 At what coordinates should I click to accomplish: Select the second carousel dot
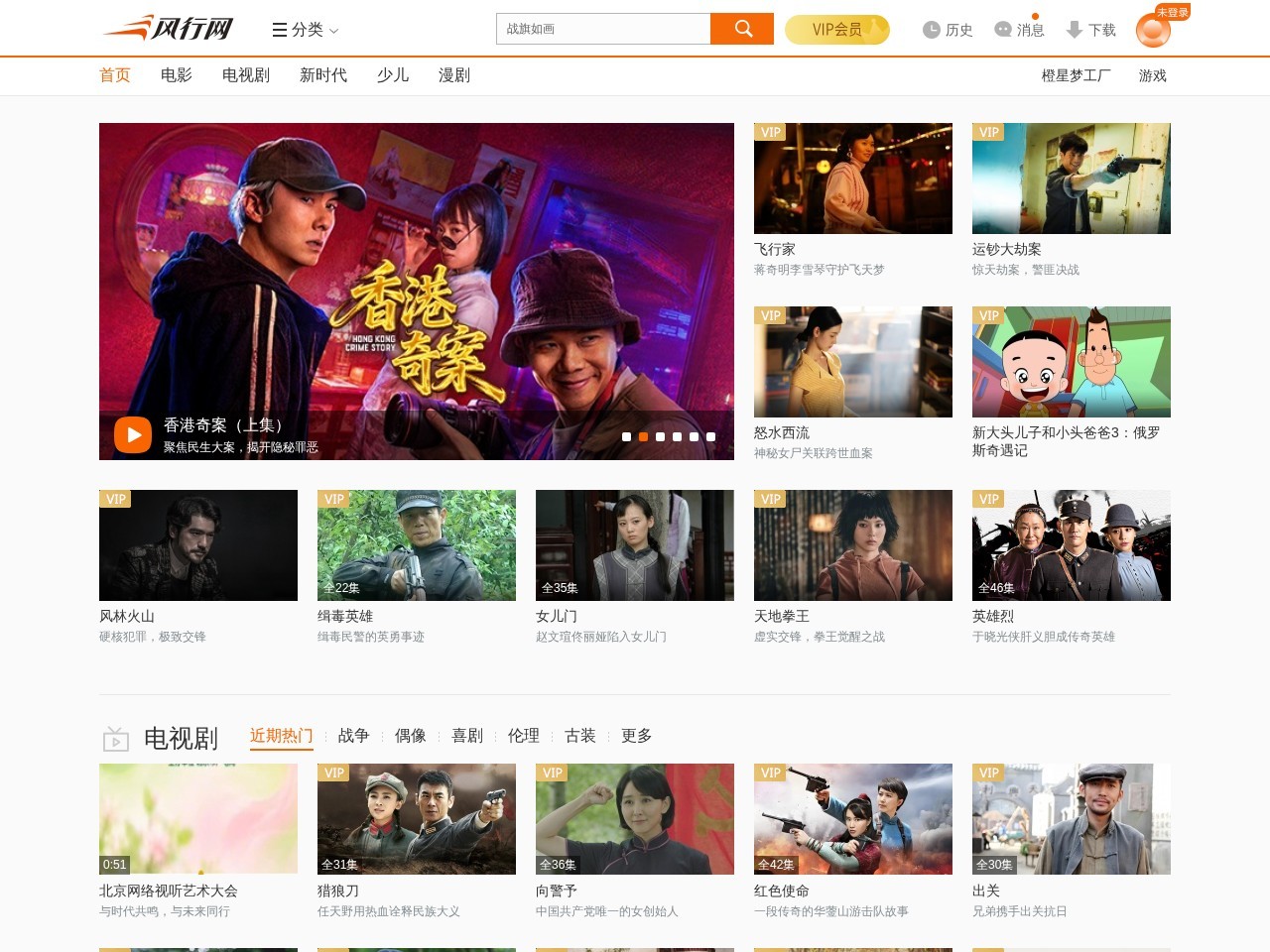click(x=643, y=436)
